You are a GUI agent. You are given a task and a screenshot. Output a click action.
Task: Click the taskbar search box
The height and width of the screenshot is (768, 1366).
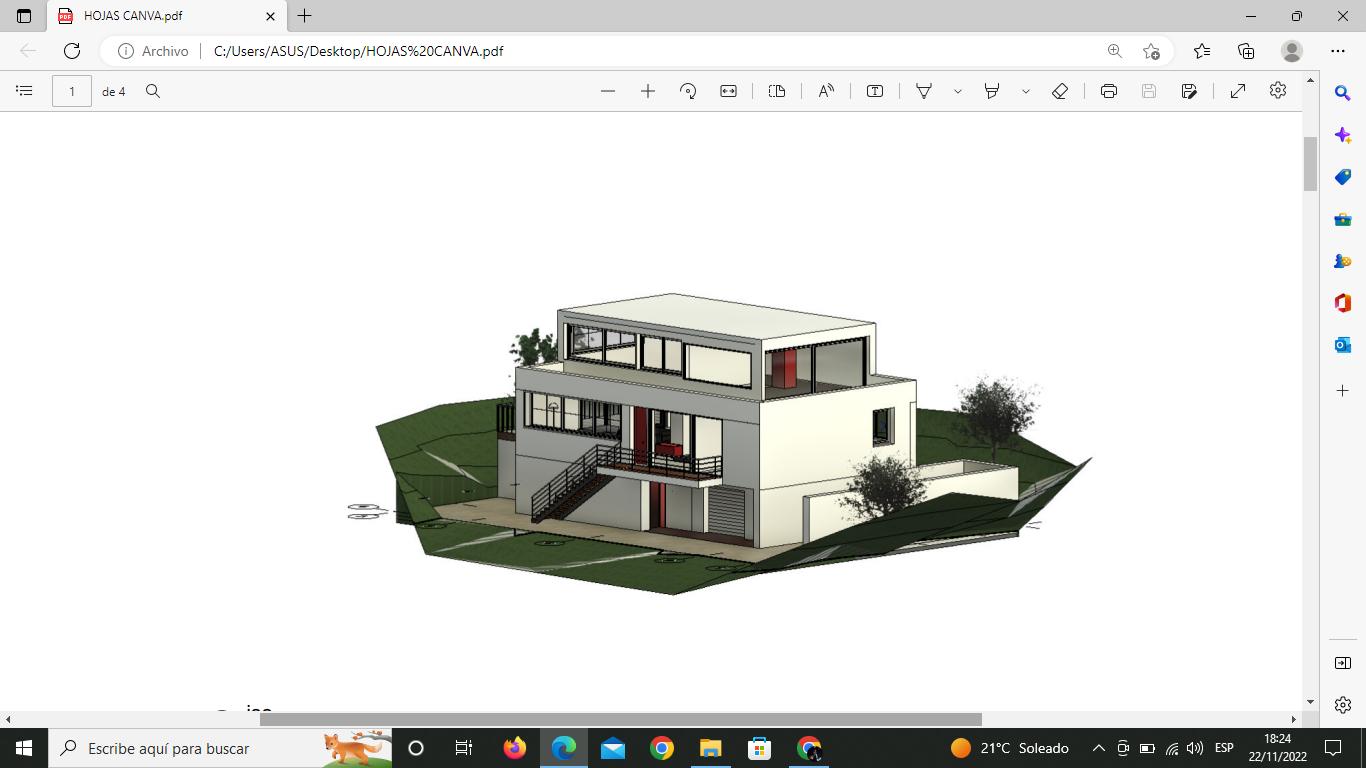tap(222, 748)
